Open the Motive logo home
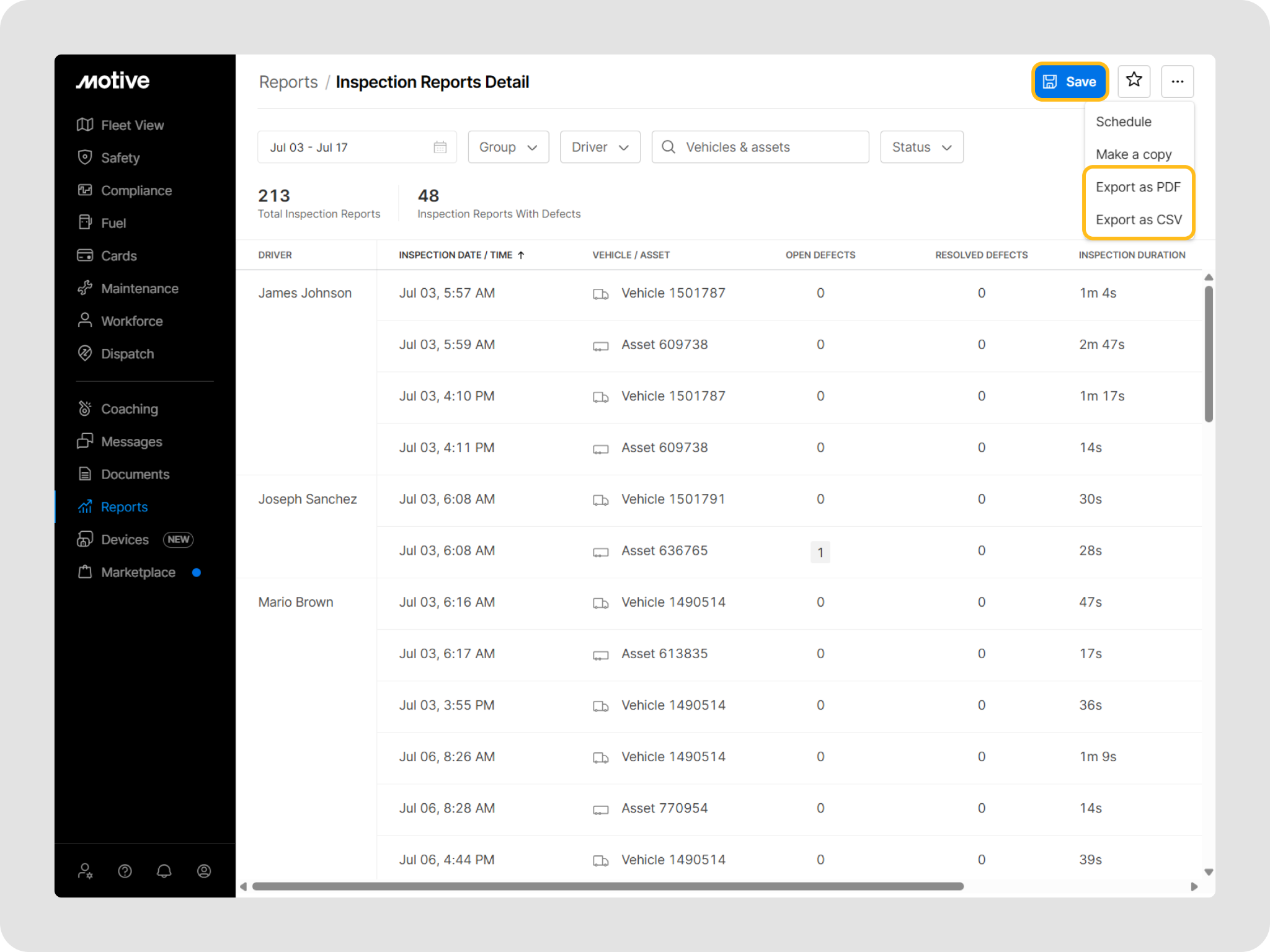1270x952 pixels. click(x=113, y=81)
